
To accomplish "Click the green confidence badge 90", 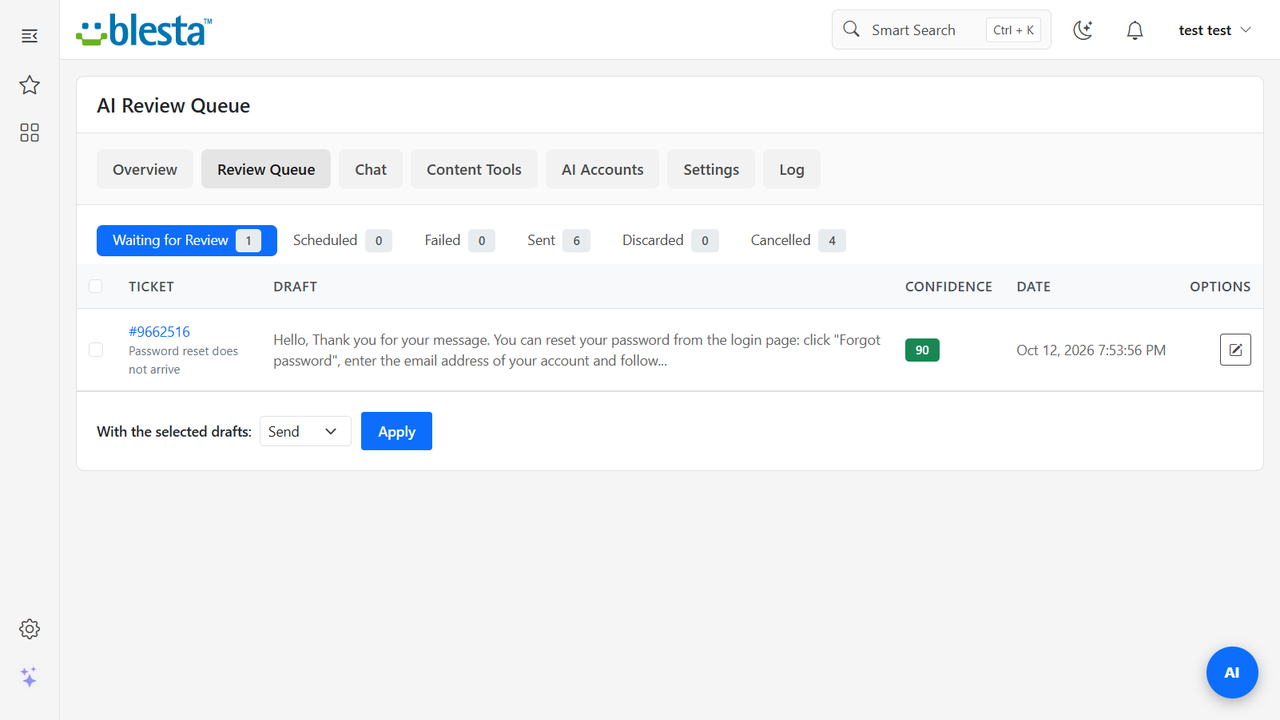I will coord(922,350).
